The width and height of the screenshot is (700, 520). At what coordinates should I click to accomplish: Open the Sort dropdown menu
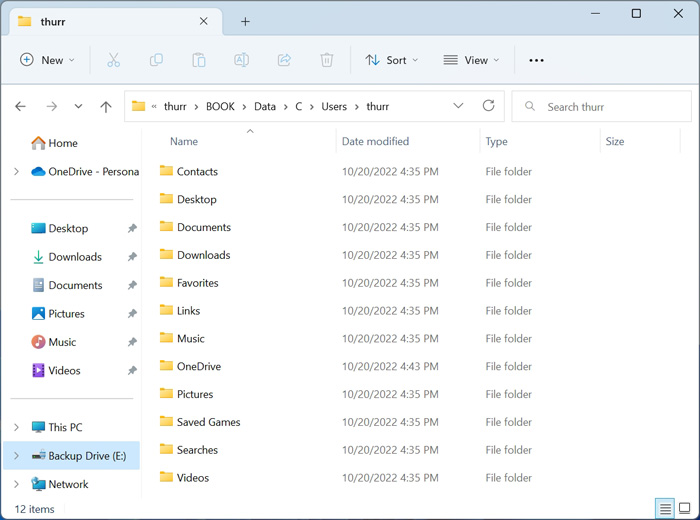pos(392,60)
